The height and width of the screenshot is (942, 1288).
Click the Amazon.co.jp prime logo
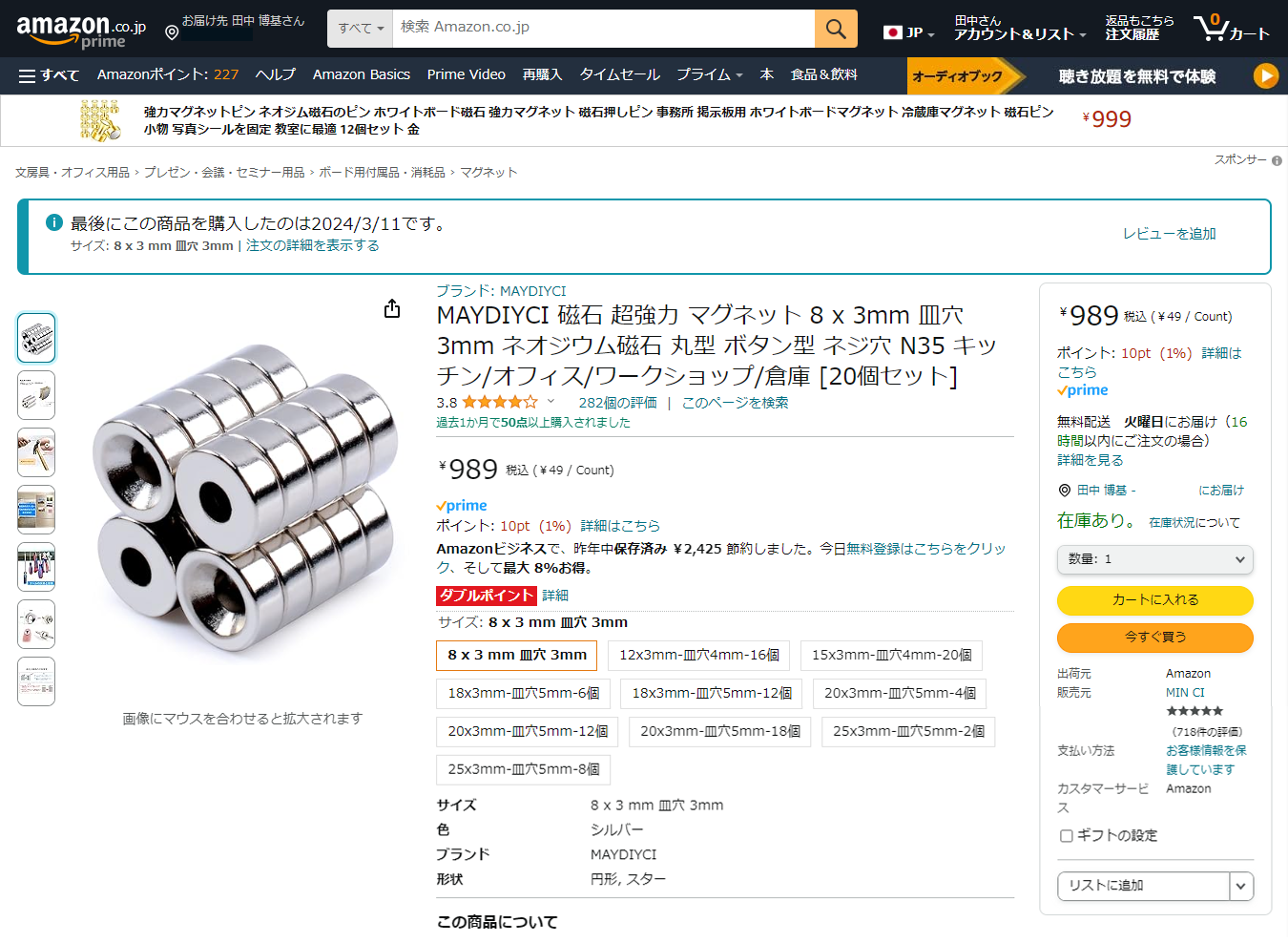coord(81,30)
